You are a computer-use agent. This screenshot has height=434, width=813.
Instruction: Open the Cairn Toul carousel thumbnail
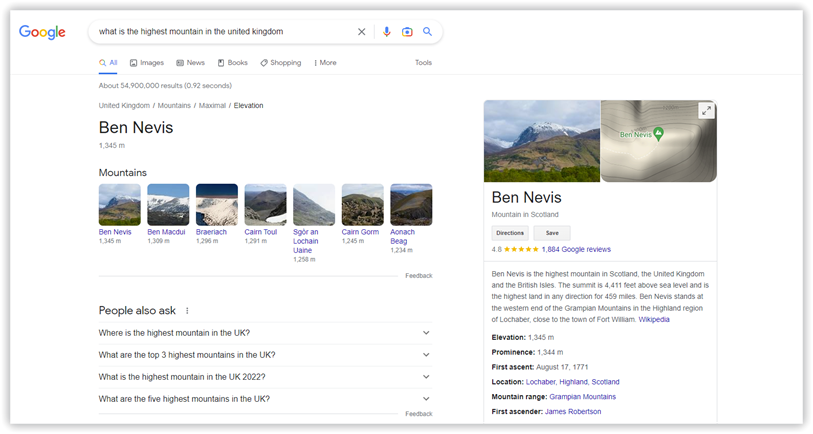[x=265, y=204]
